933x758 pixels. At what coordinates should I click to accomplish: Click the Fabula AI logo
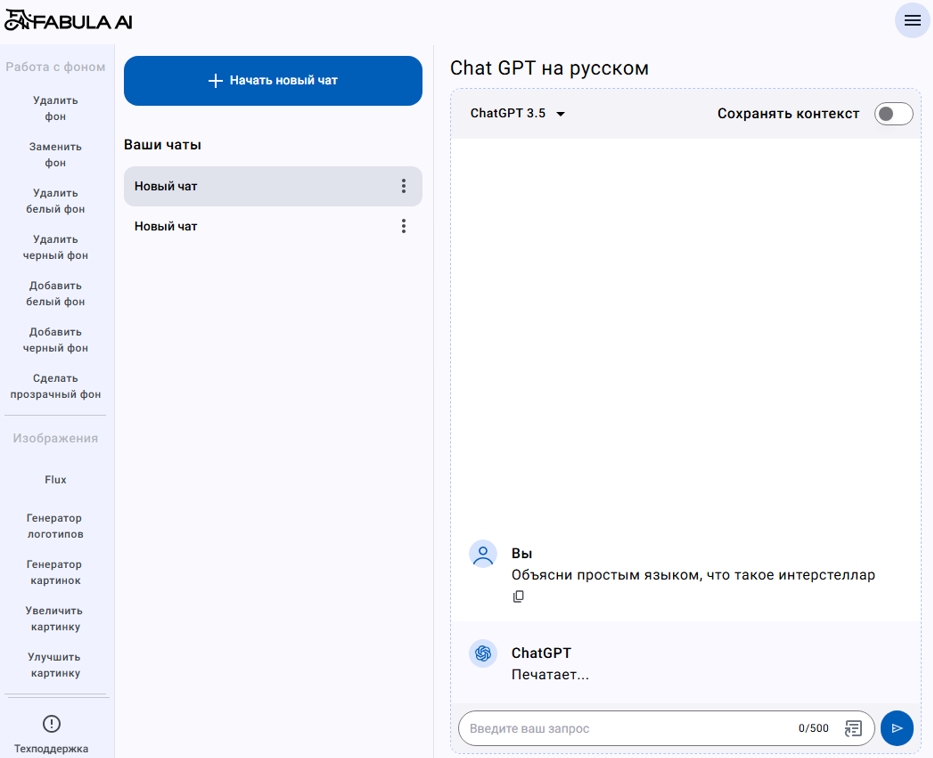(68, 21)
